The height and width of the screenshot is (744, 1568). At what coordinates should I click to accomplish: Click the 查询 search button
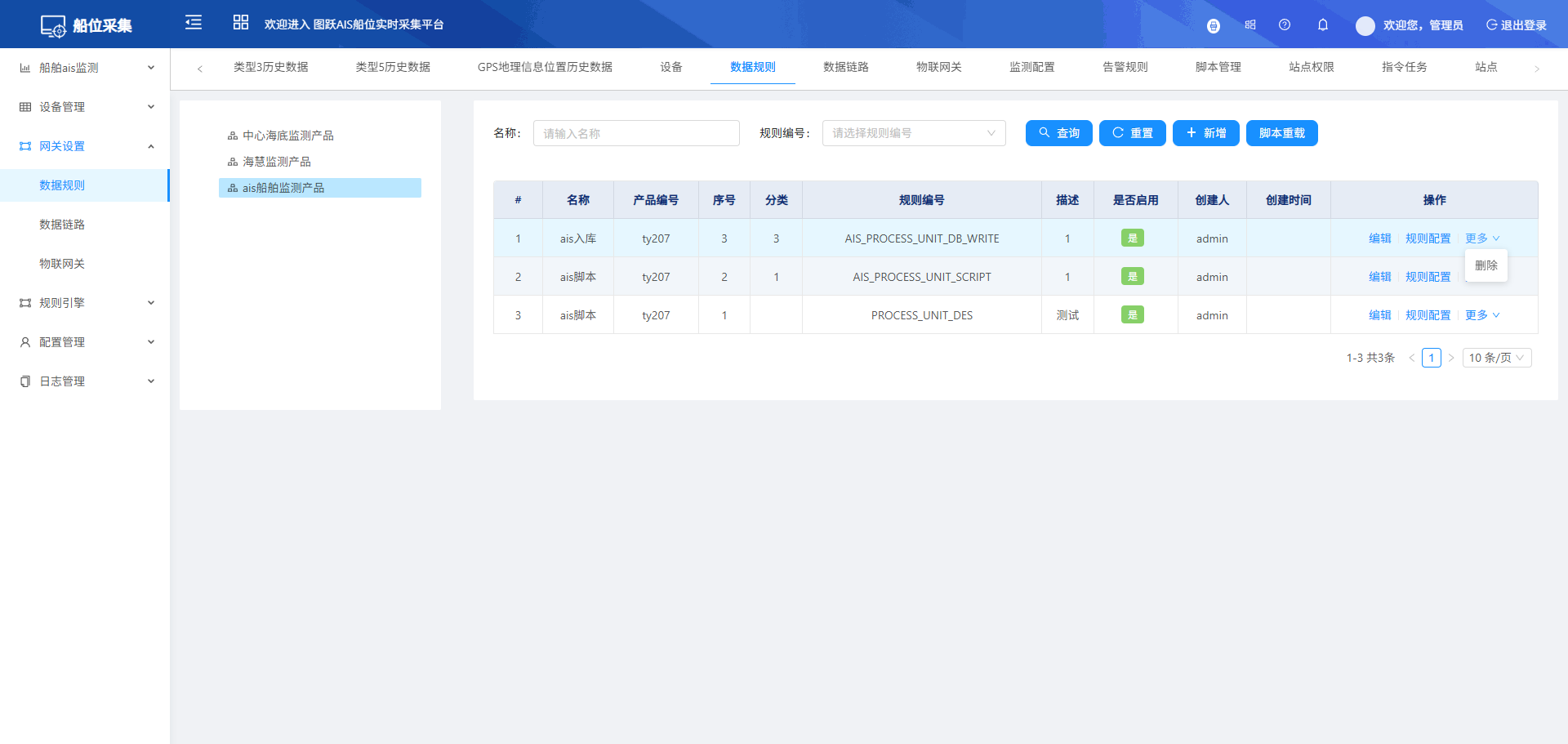1058,133
